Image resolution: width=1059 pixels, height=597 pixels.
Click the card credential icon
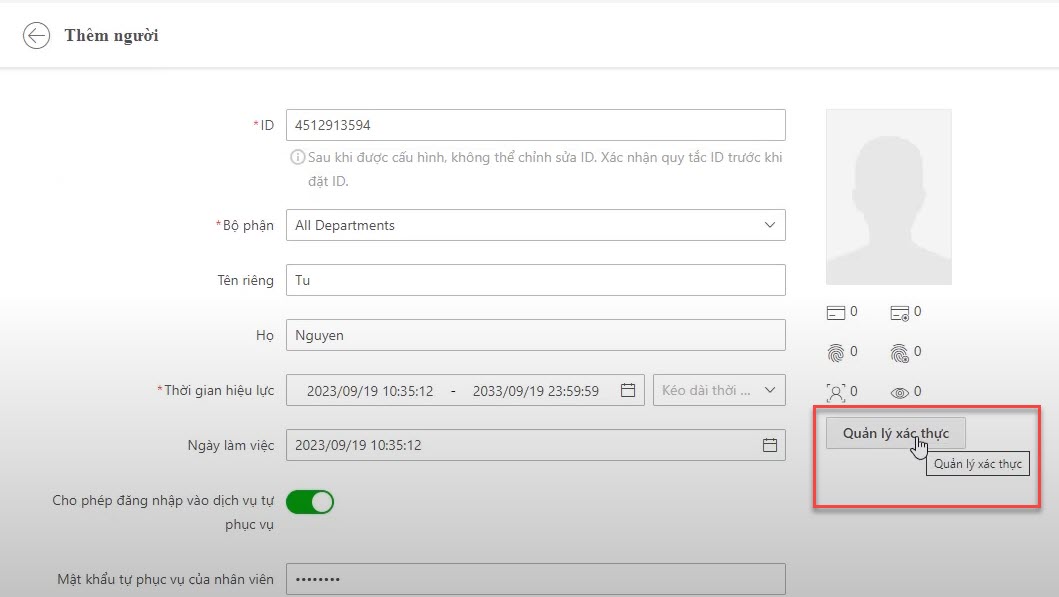(x=836, y=313)
